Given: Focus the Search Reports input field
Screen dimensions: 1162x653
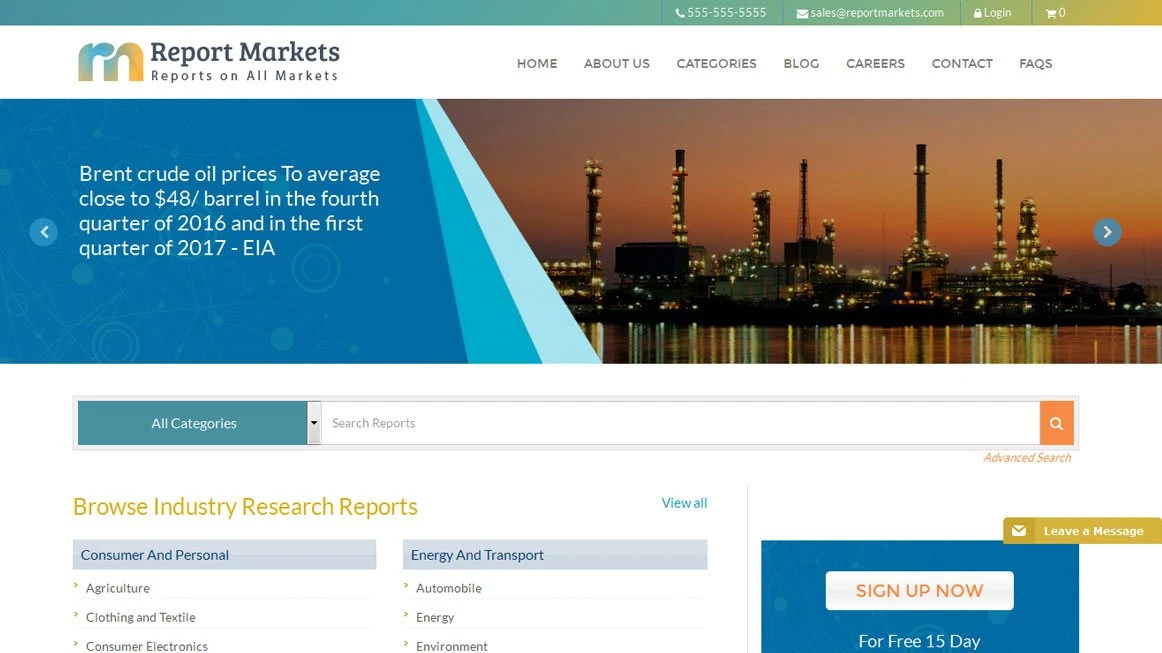Looking at the screenshot, I should point(680,423).
